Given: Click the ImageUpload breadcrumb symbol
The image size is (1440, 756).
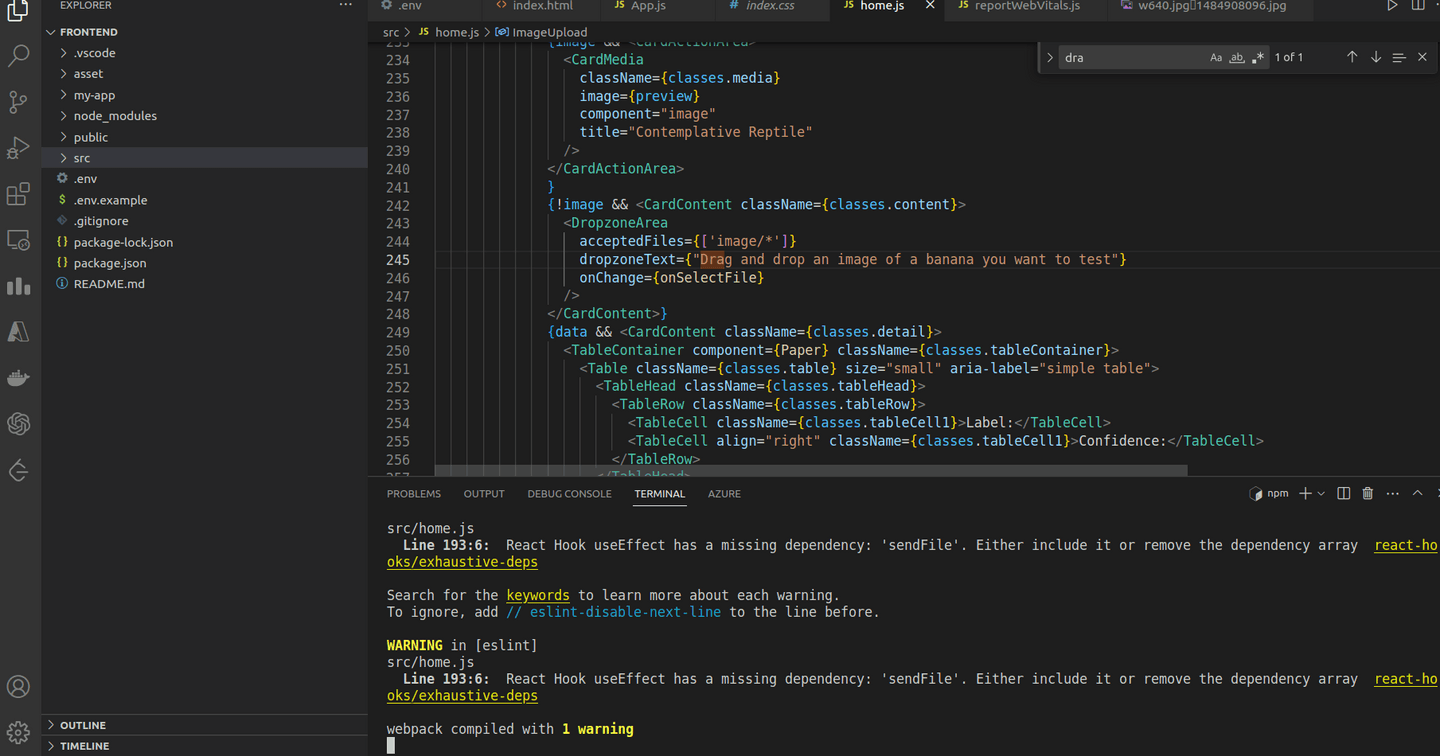Looking at the screenshot, I should [549, 32].
